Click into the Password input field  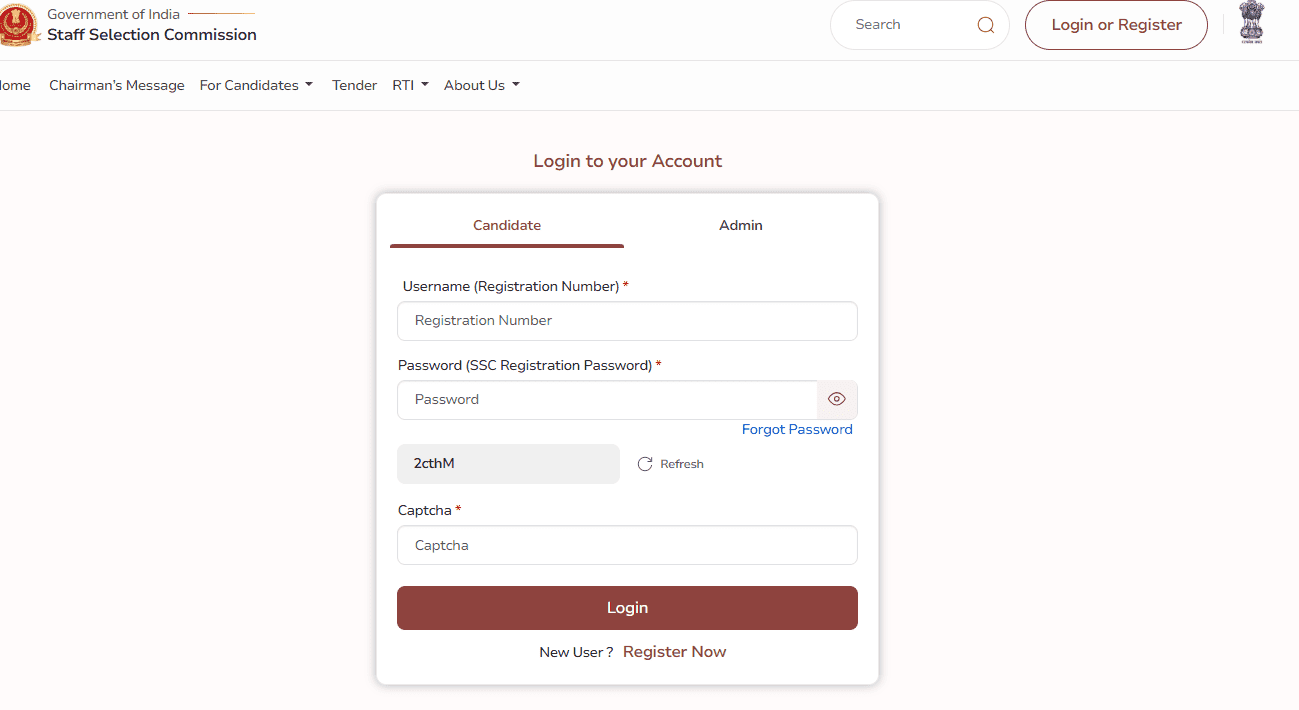pos(607,399)
